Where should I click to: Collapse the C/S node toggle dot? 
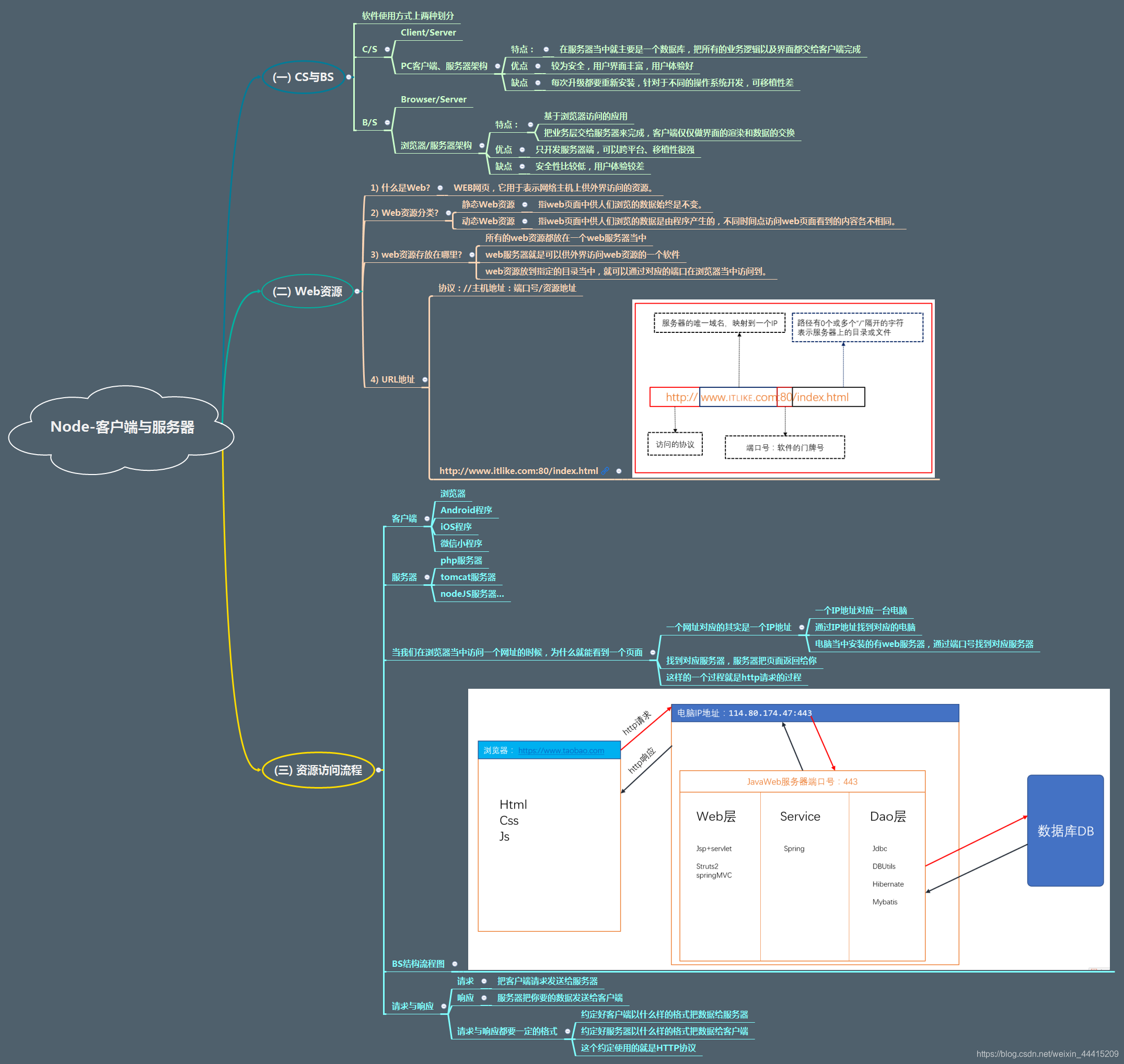(387, 49)
